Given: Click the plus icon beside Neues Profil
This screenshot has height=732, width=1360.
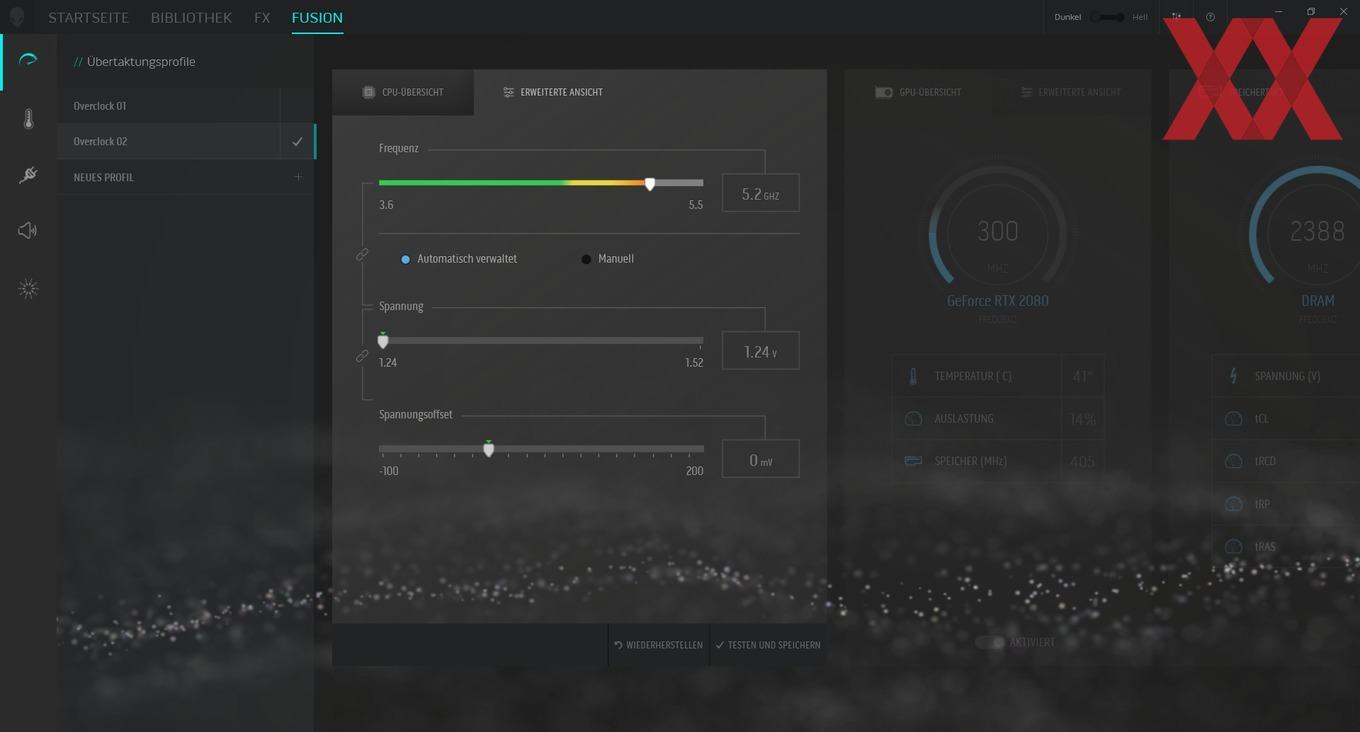Looking at the screenshot, I should (297, 177).
